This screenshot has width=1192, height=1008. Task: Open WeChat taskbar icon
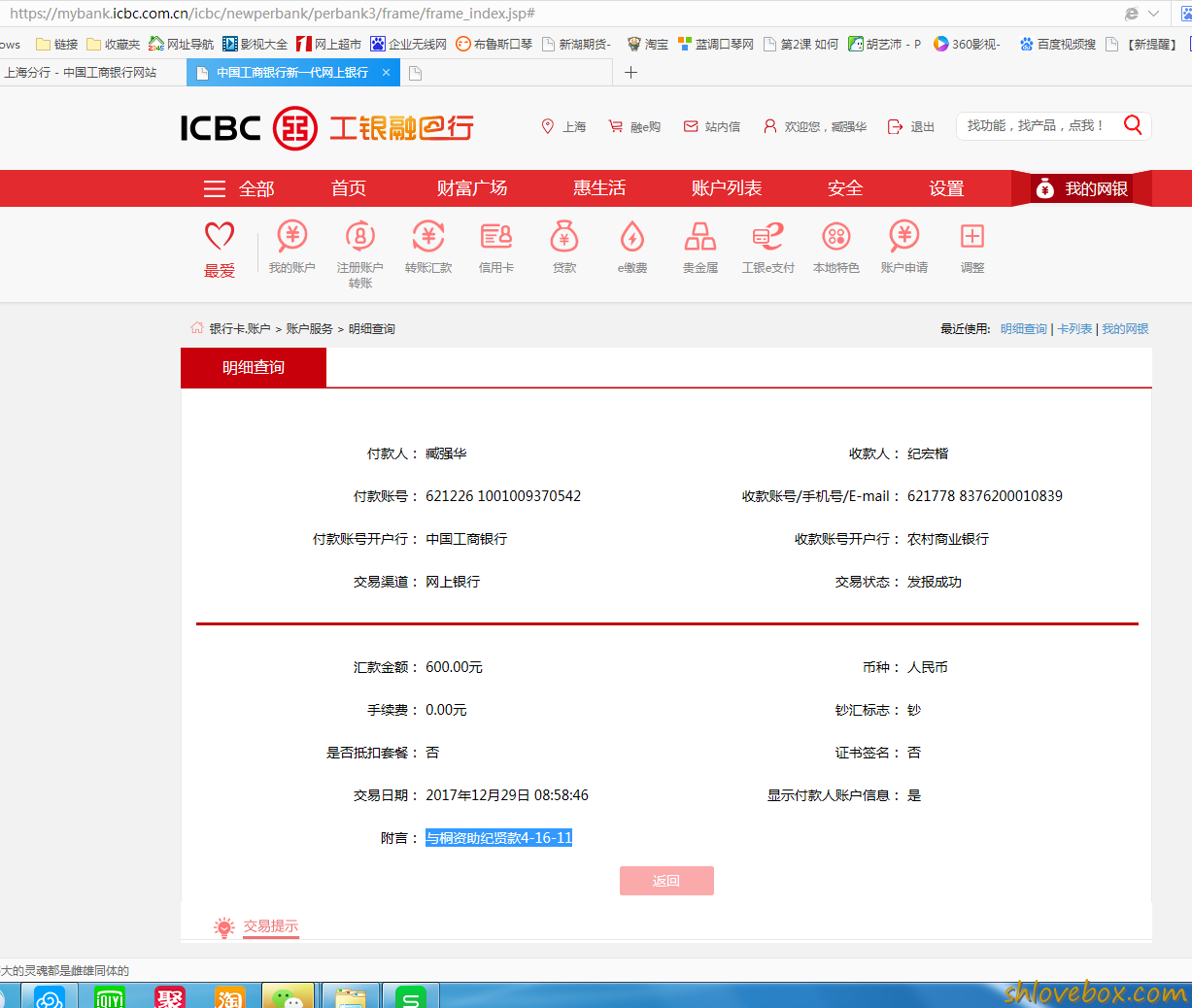pos(289,996)
